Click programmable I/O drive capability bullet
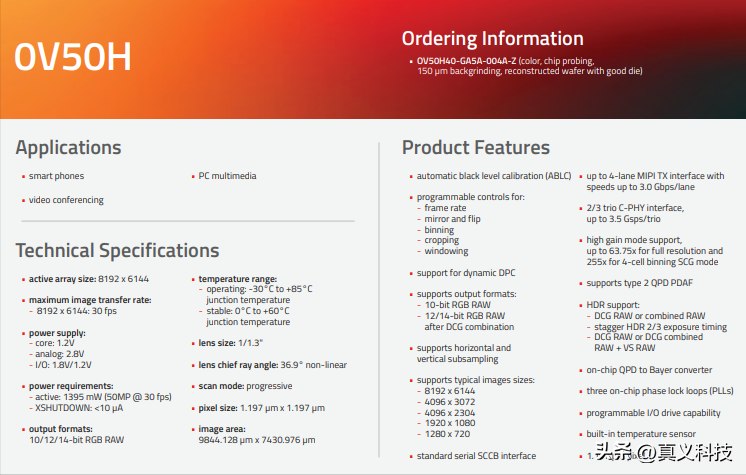The image size is (746, 475). [x=653, y=413]
